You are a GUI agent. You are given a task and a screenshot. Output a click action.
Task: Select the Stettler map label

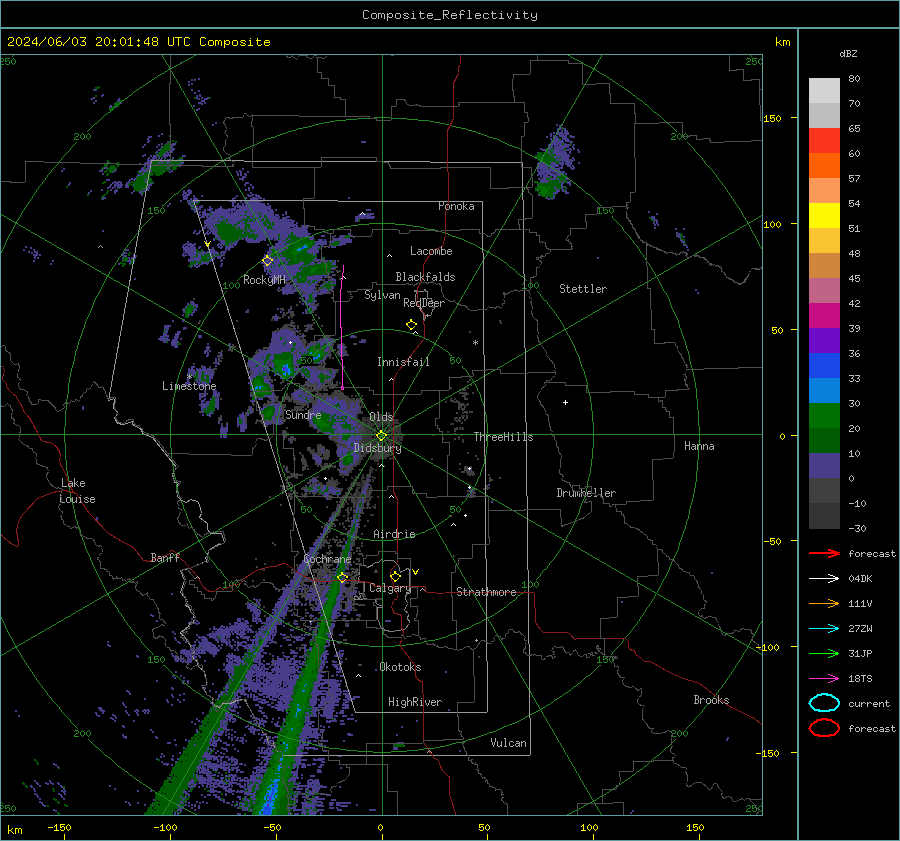pos(583,289)
